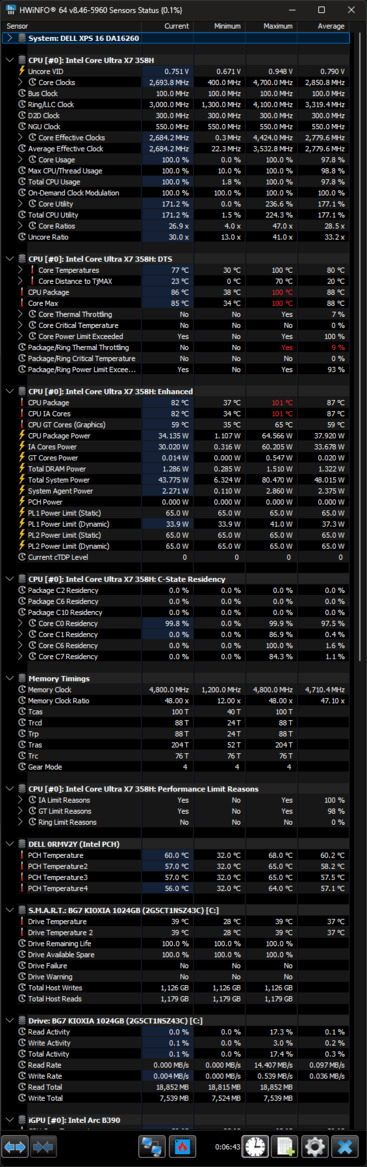Click the clock icon beside Bus Clock

tap(22, 93)
